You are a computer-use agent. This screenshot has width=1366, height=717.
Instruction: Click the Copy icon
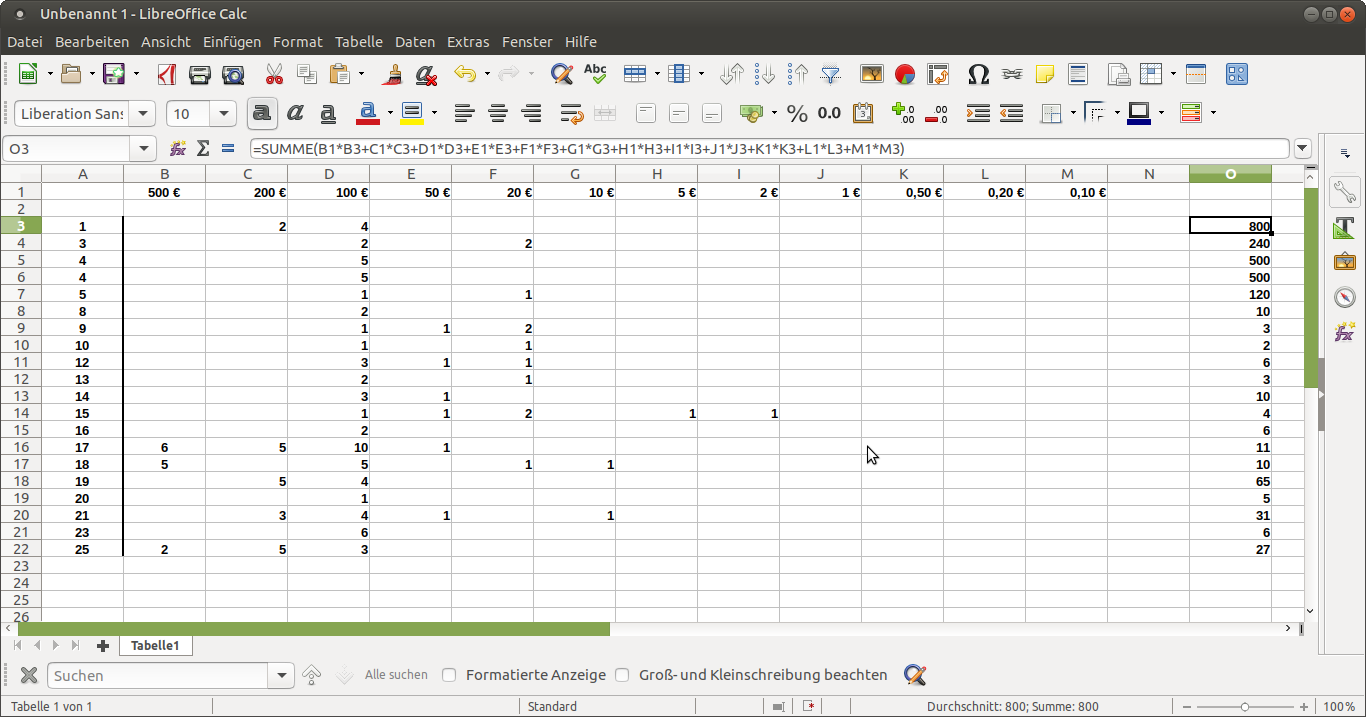pos(307,74)
